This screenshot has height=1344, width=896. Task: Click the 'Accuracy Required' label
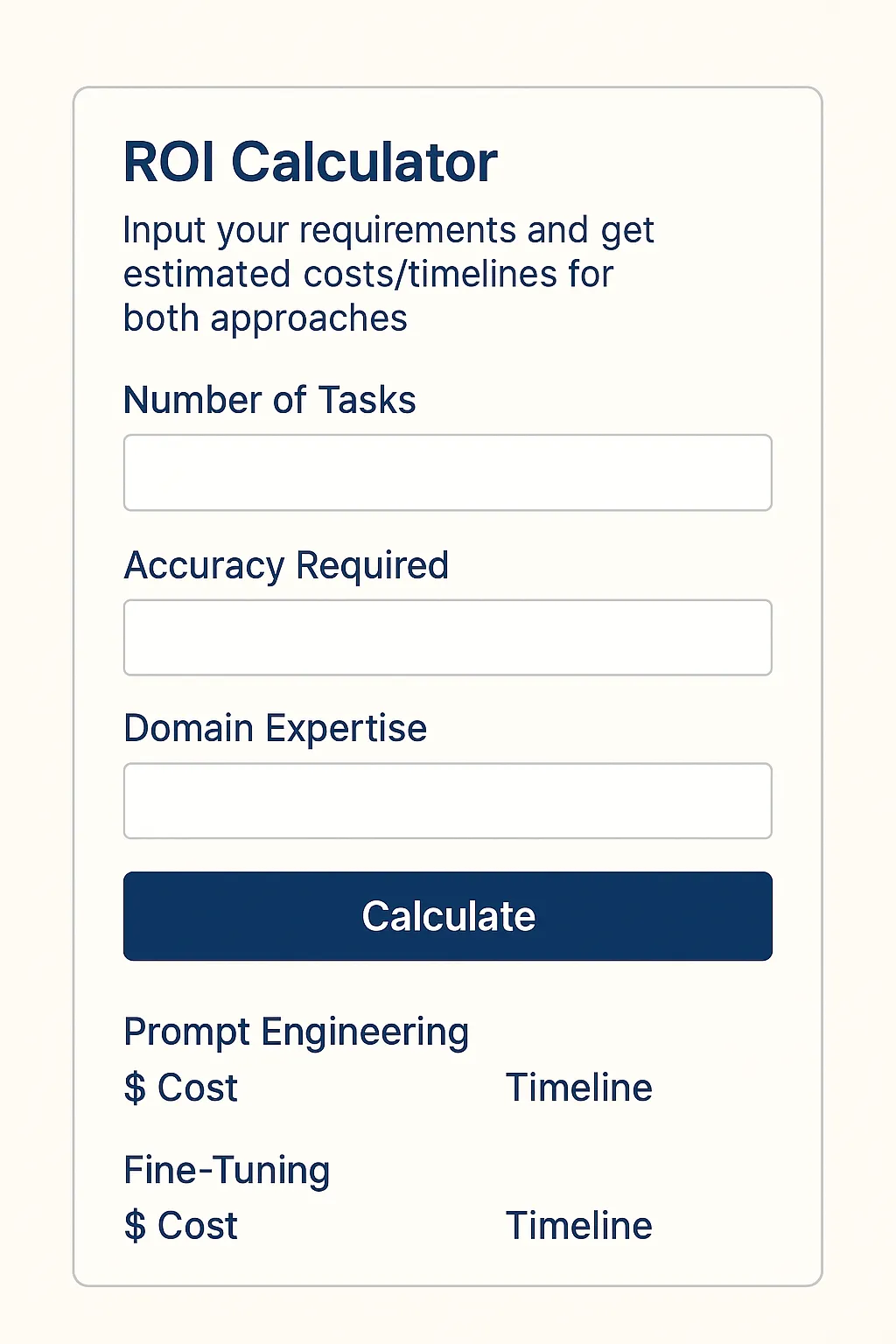tap(286, 565)
